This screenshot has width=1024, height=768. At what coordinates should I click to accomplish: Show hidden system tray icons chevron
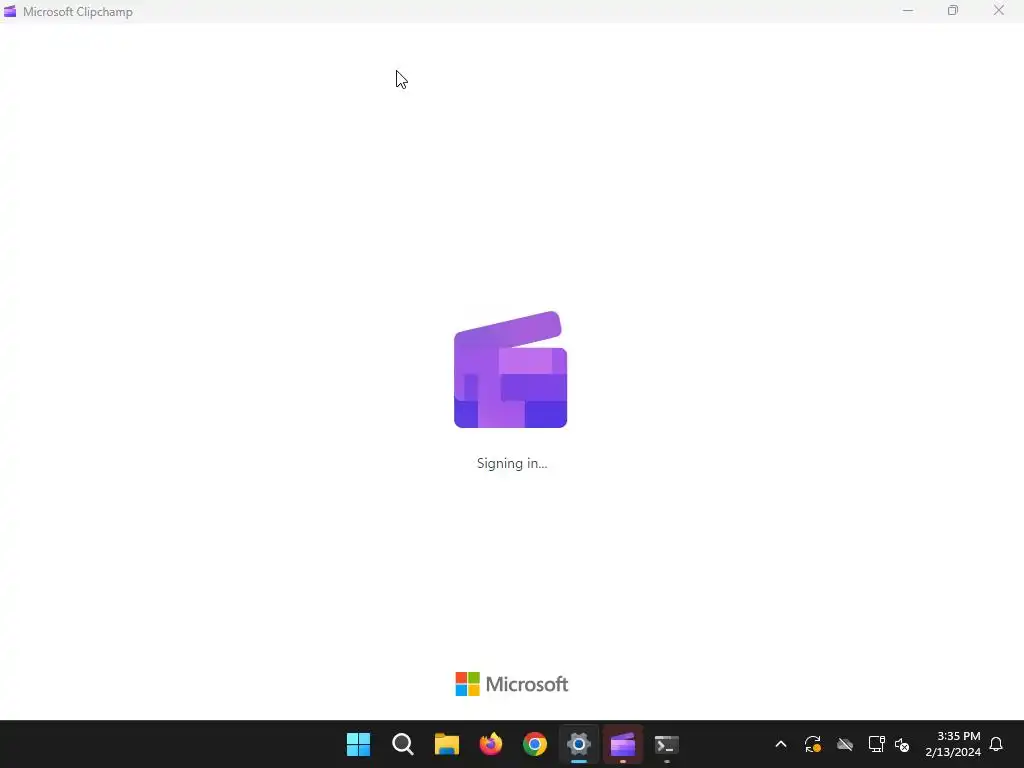[780, 744]
